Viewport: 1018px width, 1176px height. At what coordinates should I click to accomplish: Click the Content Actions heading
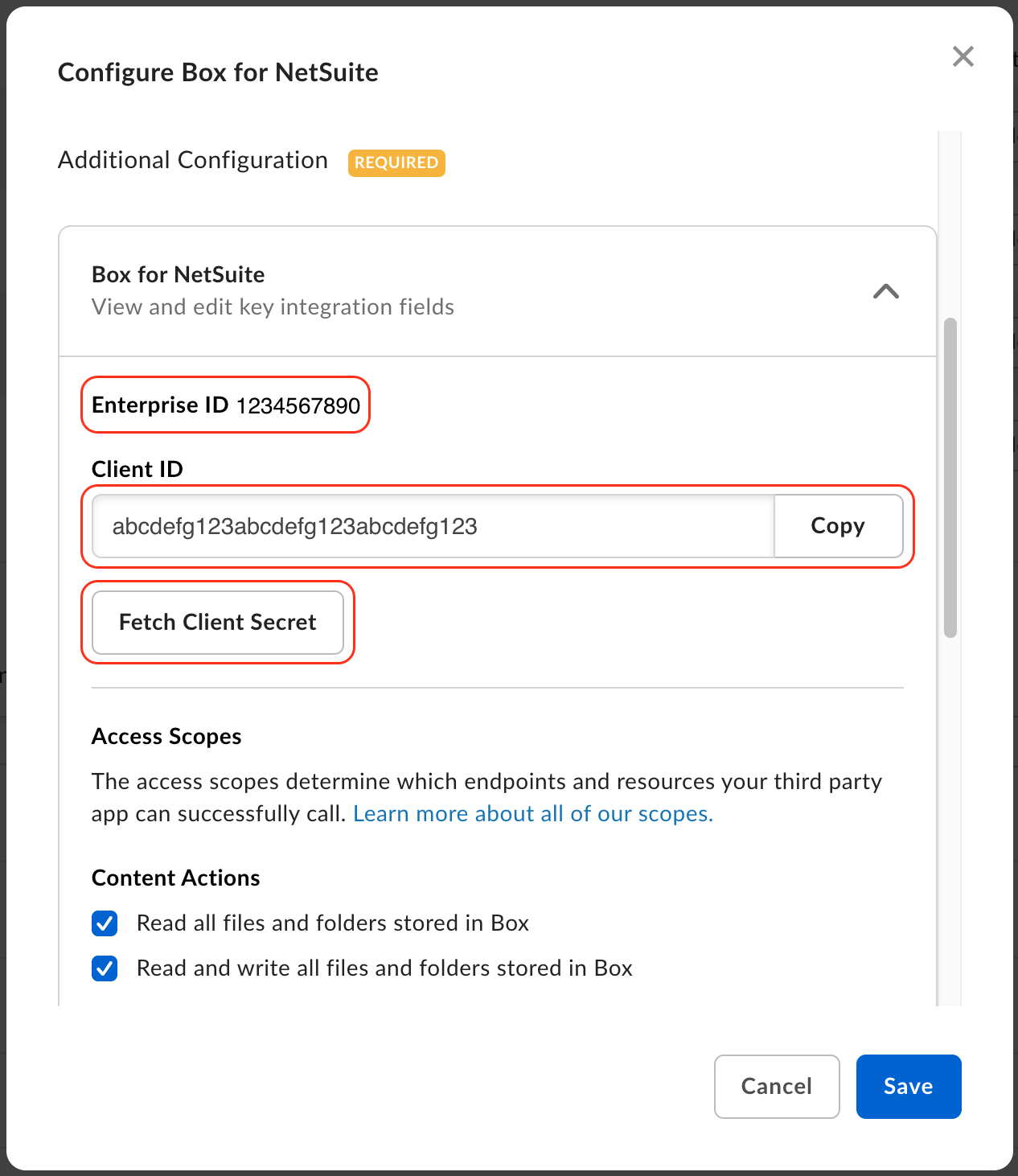point(175,878)
